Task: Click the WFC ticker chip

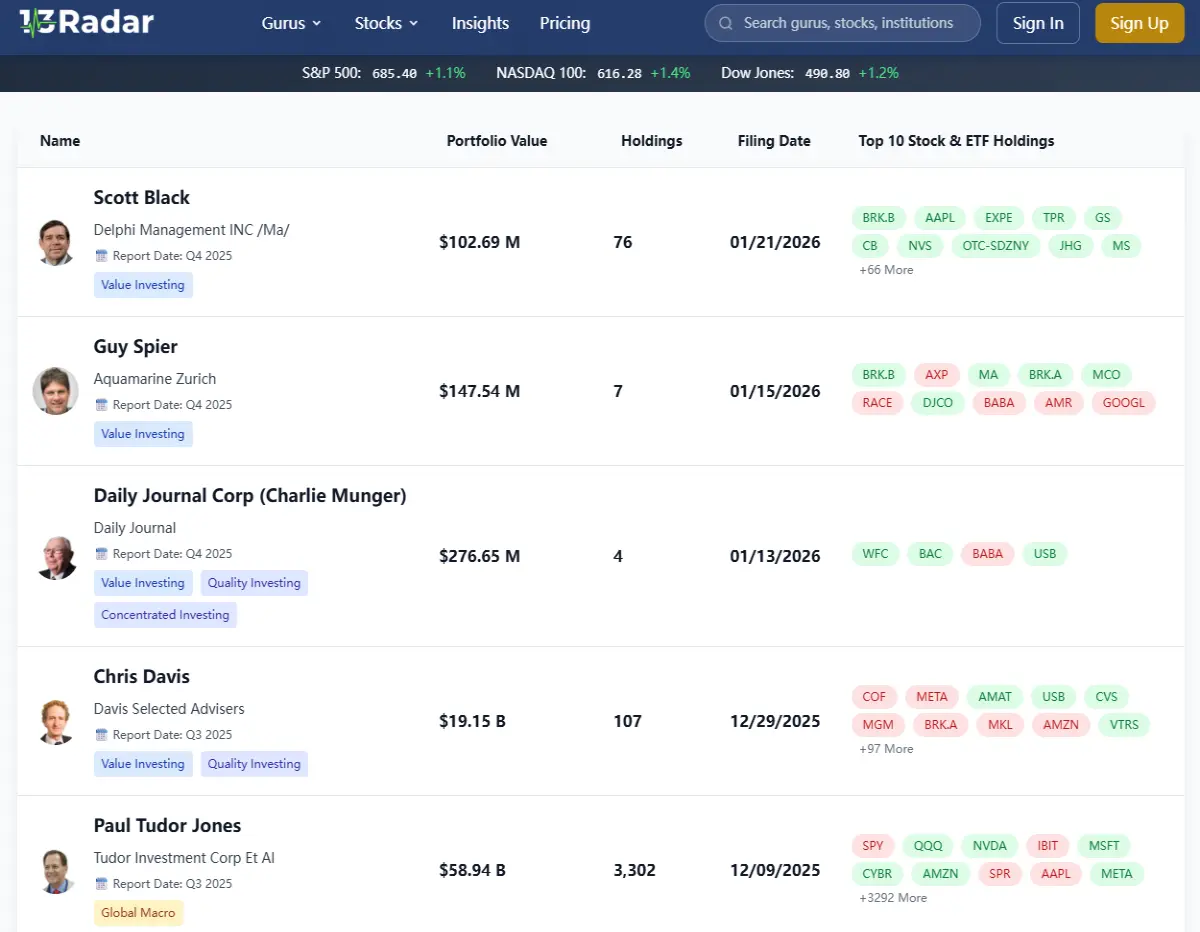Action: [x=875, y=554]
